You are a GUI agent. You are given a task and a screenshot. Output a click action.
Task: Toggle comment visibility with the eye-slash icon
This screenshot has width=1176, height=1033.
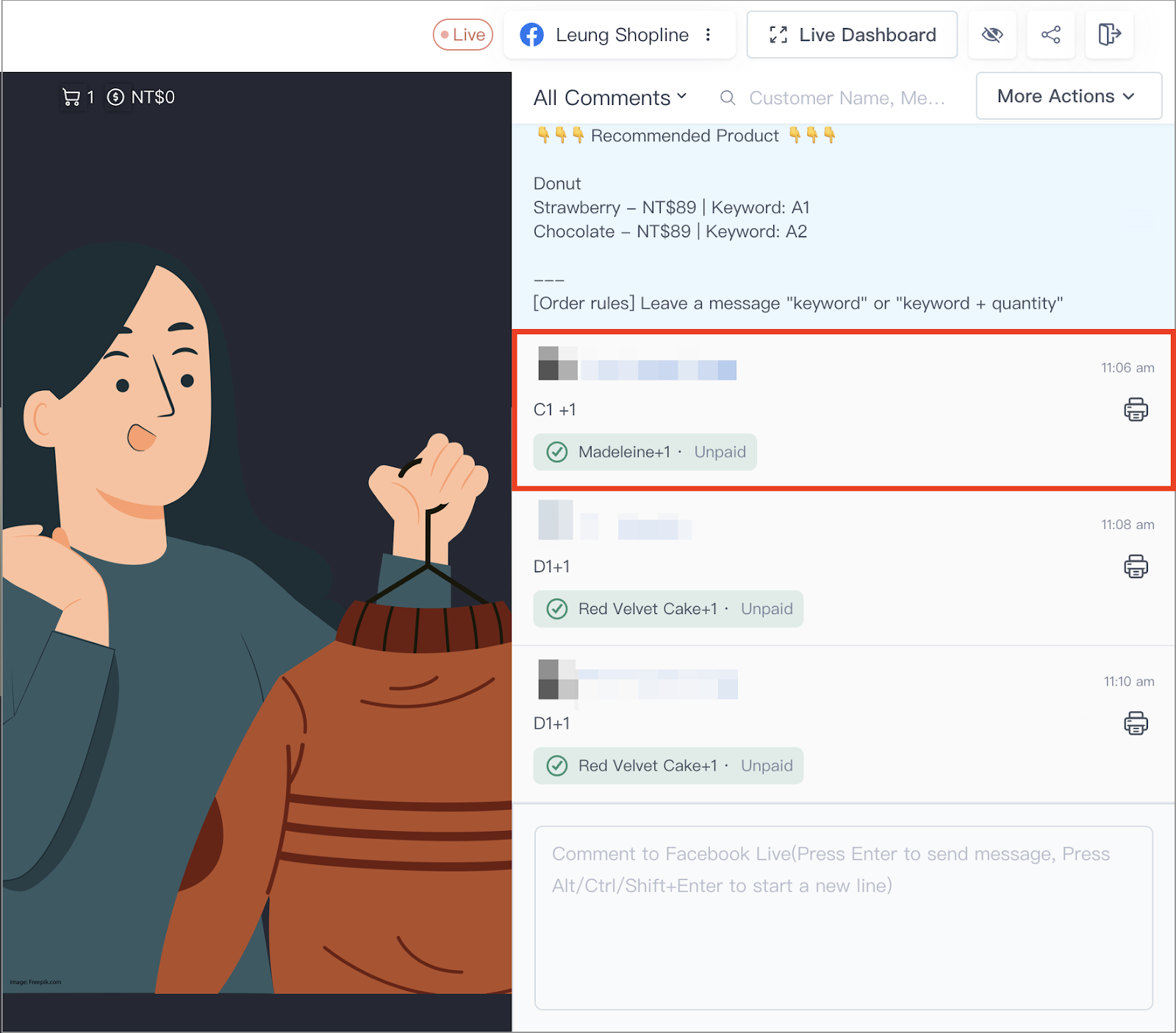(992, 35)
